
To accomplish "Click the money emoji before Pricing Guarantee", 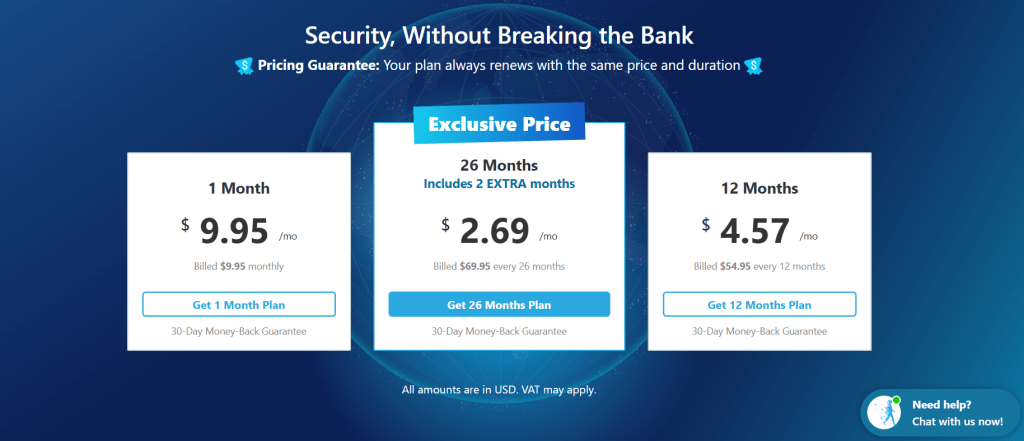I will [243, 67].
